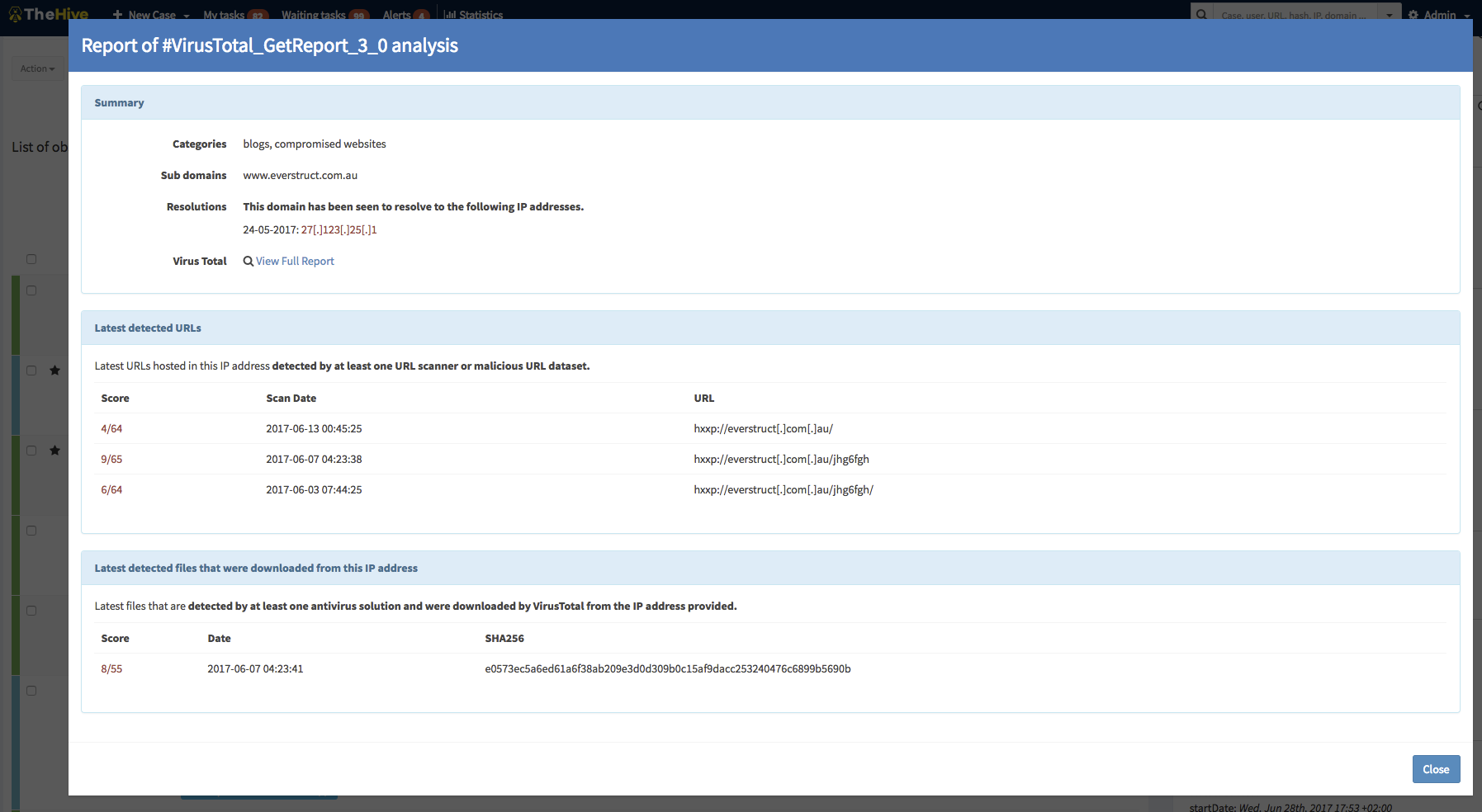The height and width of the screenshot is (812, 1482).
Task: Click the Admin gear icon
Action: click(x=1413, y=15)
